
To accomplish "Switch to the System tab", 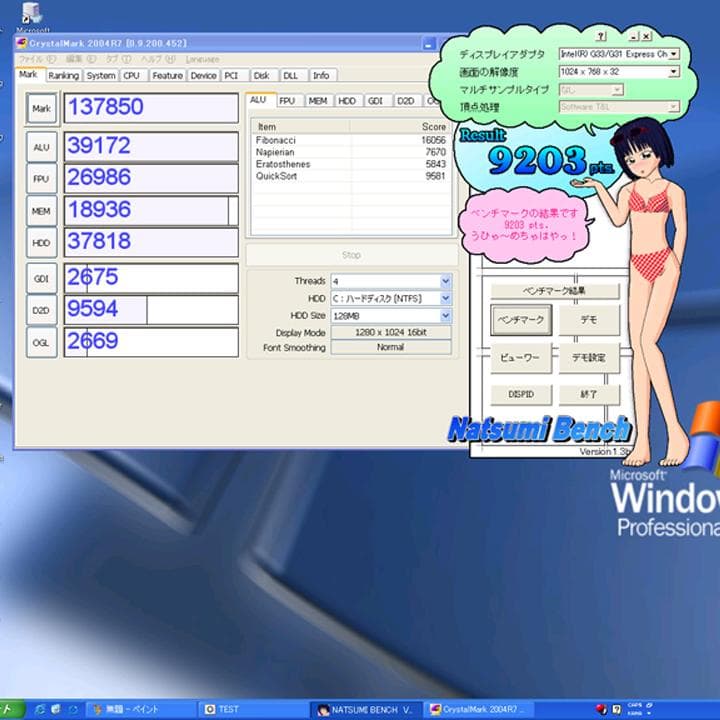I will (101, 75).
